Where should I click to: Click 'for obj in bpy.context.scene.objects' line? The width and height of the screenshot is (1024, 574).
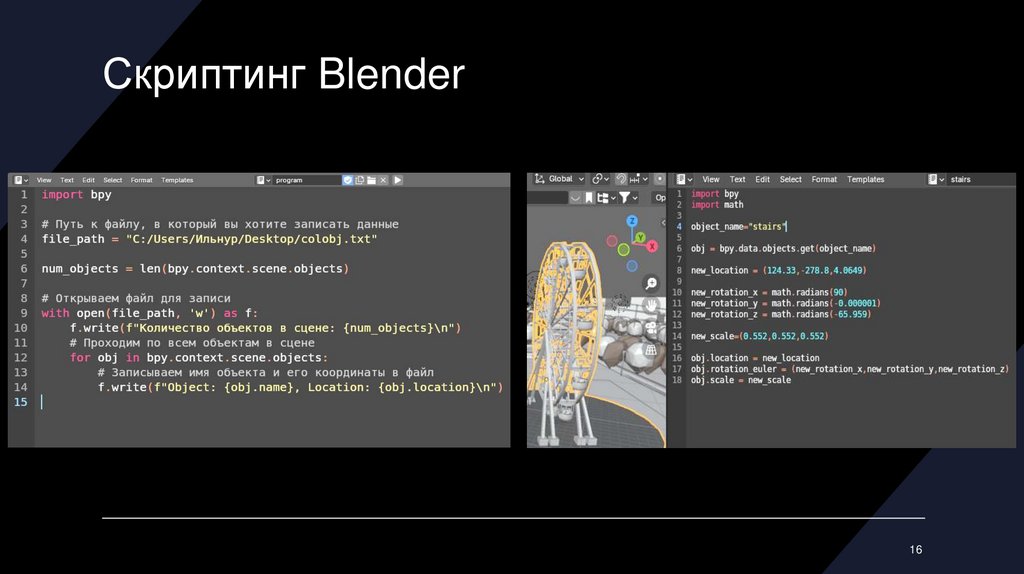click(199, 357)
